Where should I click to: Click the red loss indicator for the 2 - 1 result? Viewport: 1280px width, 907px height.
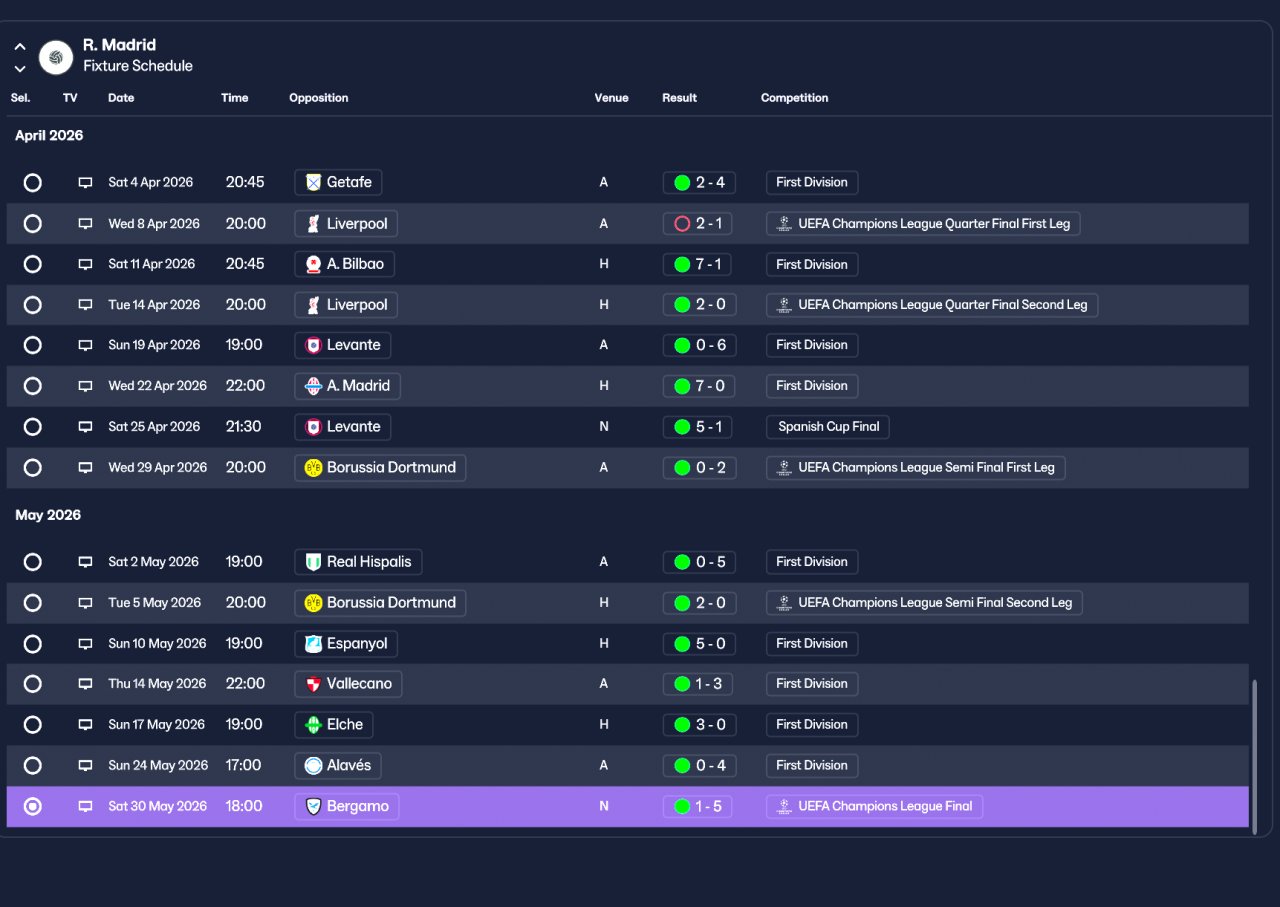682,224
